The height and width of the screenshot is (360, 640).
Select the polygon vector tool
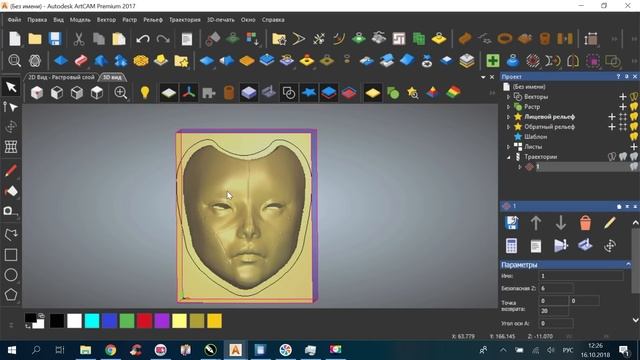(x=11, y=294)
